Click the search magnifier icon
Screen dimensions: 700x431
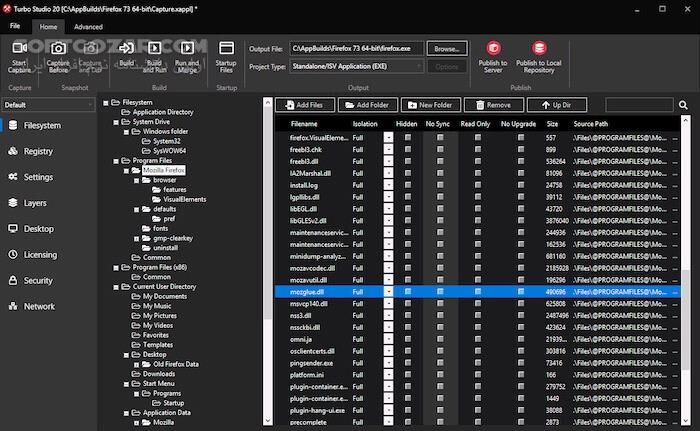pyautogui.click(x=684, y=105)
